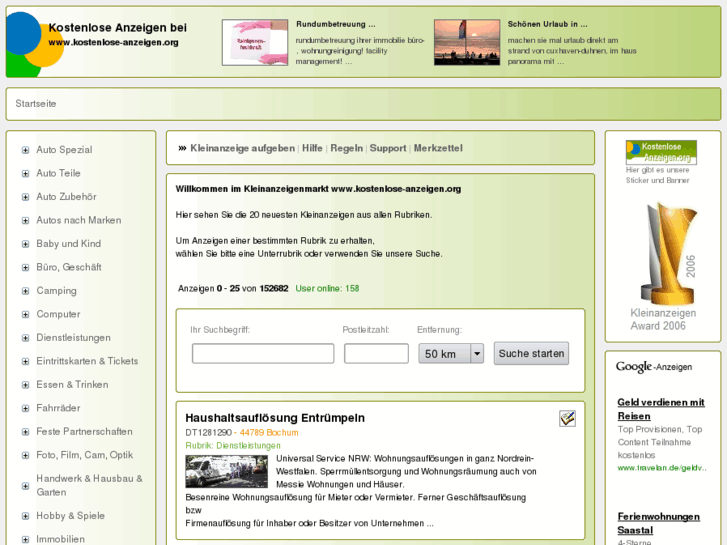Expand Autos nach Marken plus icon
Screen dimensions: 727x545
pyautogui.click(x=26, y=220)
